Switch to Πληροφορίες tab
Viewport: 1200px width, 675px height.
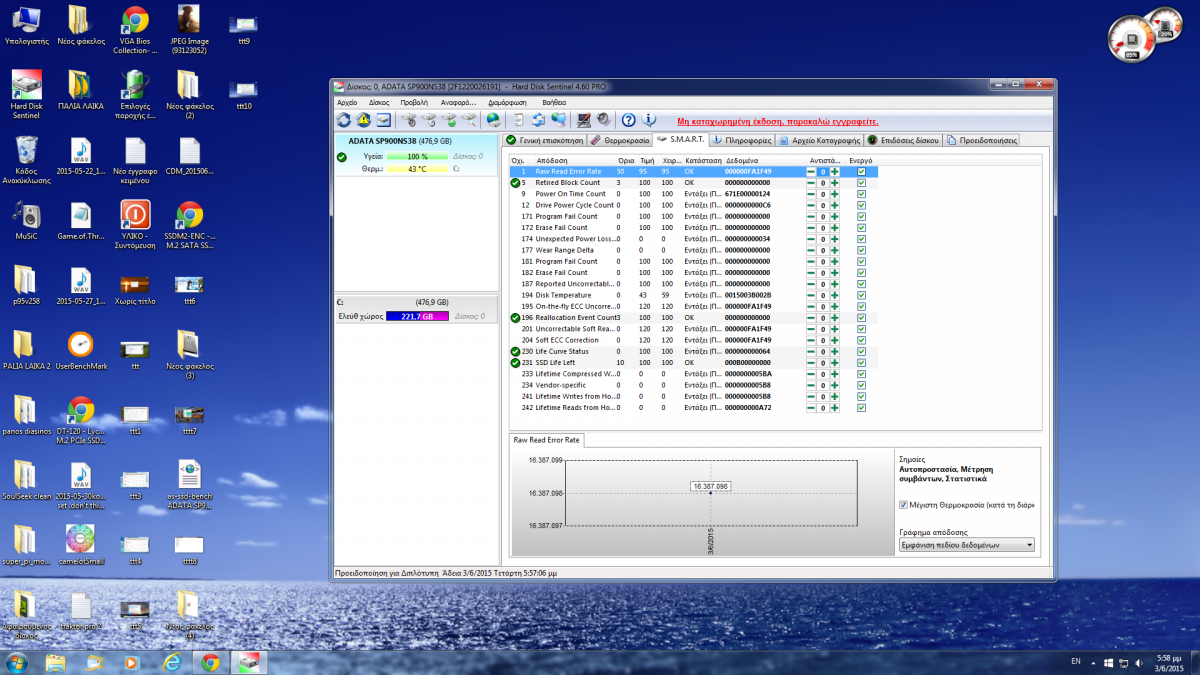pos(743,140)
